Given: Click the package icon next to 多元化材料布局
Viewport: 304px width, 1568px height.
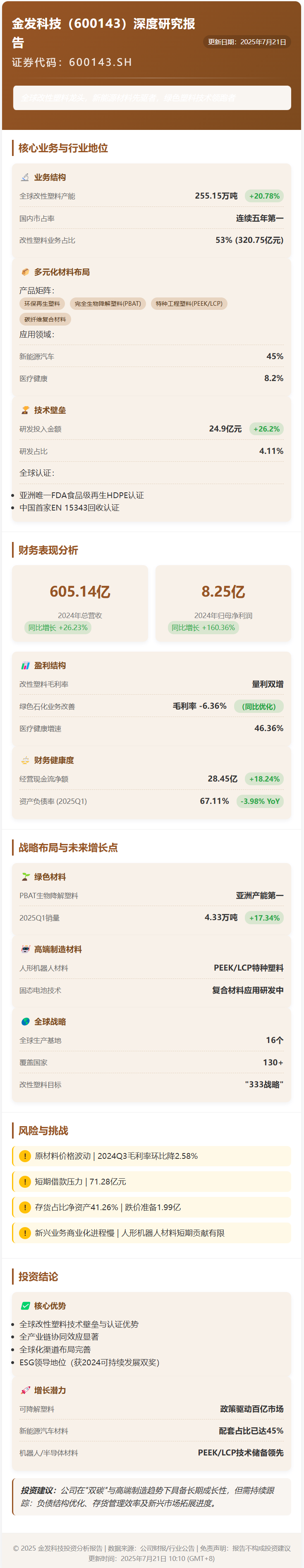Looking at the screenshot, I should coord(25,272).
